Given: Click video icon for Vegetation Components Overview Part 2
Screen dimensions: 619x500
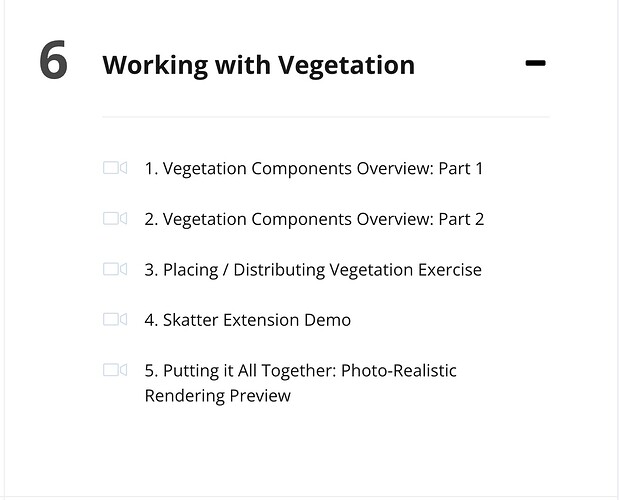Looking at the screenshot, I should click(115, 218).
